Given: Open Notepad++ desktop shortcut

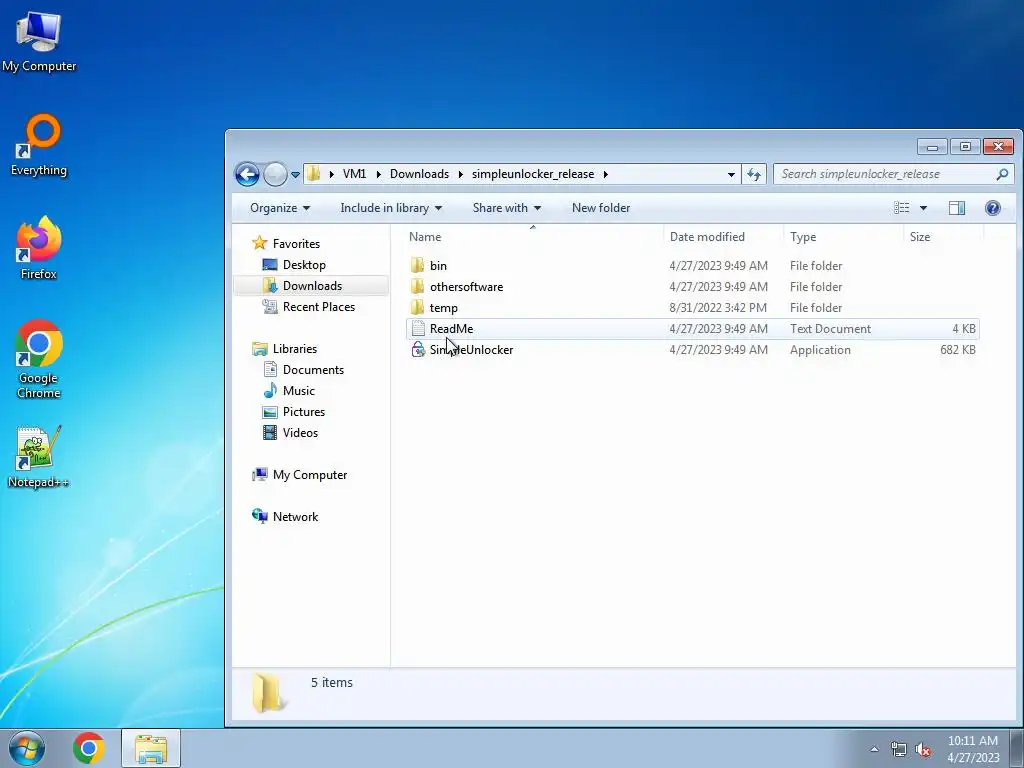Looking at the screenshot, I should pos(39,457).
